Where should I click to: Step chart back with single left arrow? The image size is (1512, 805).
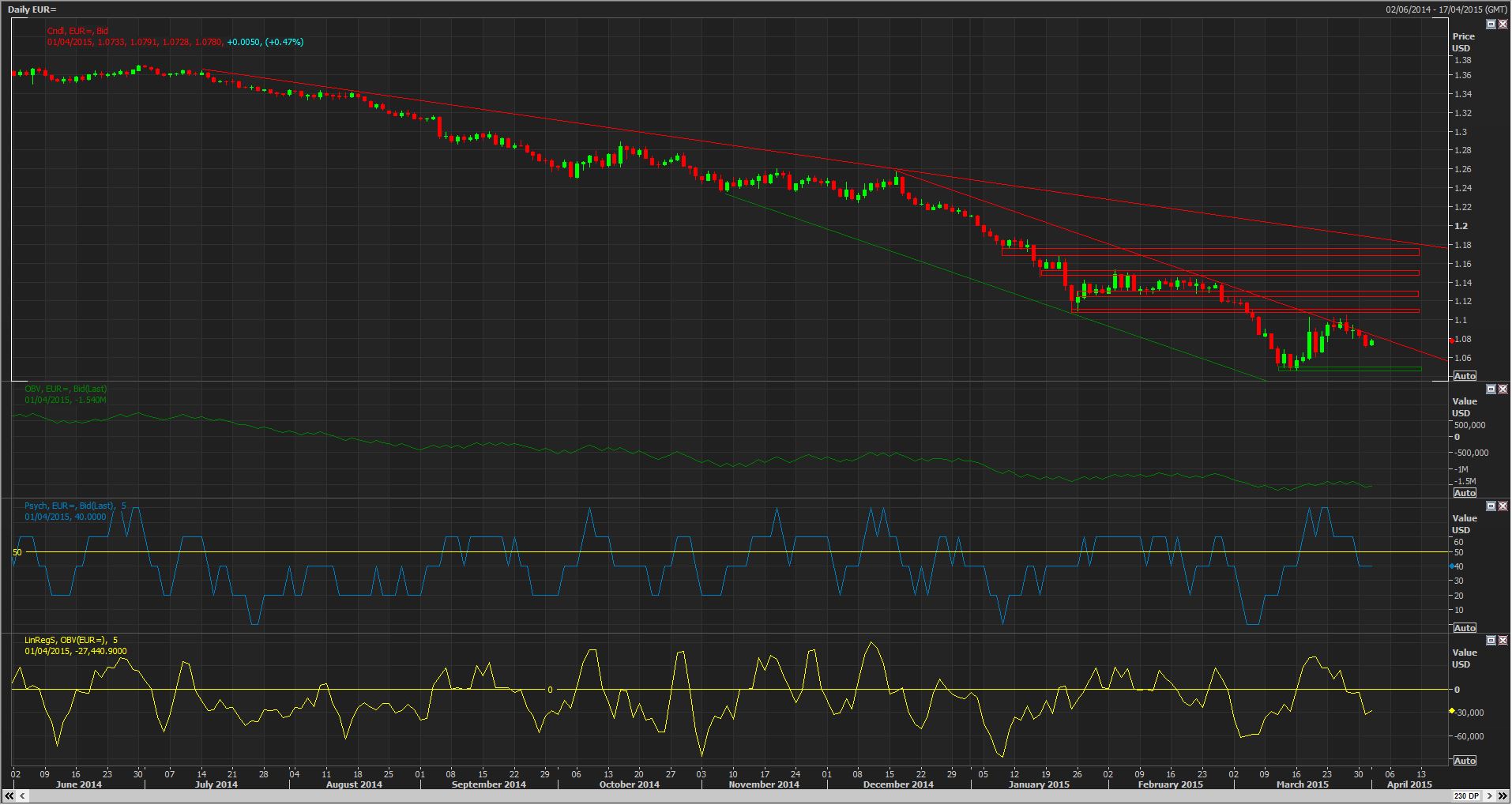[x=22, y=796]
